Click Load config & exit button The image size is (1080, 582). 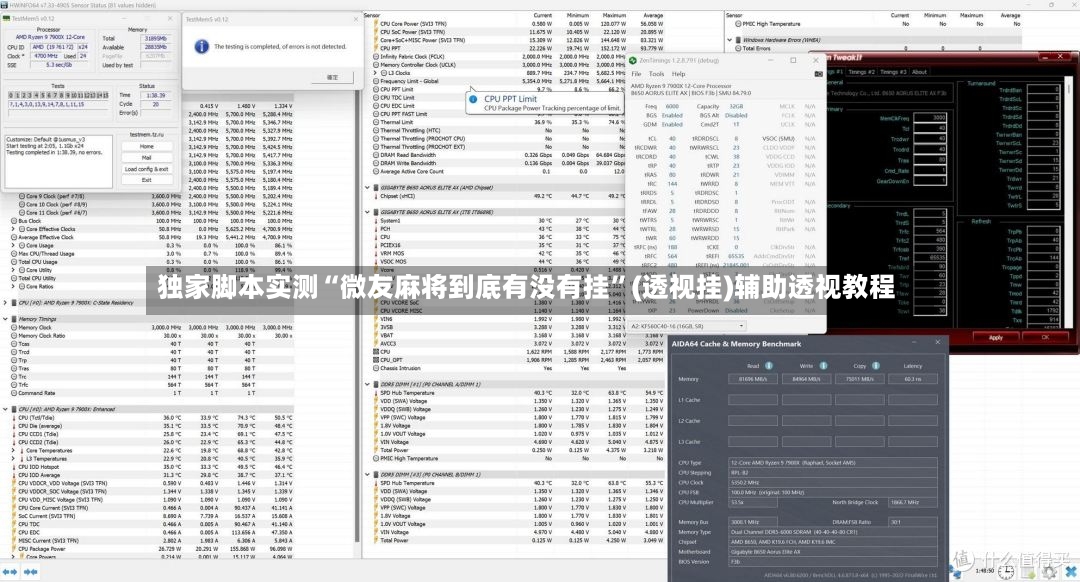point(147,169)
